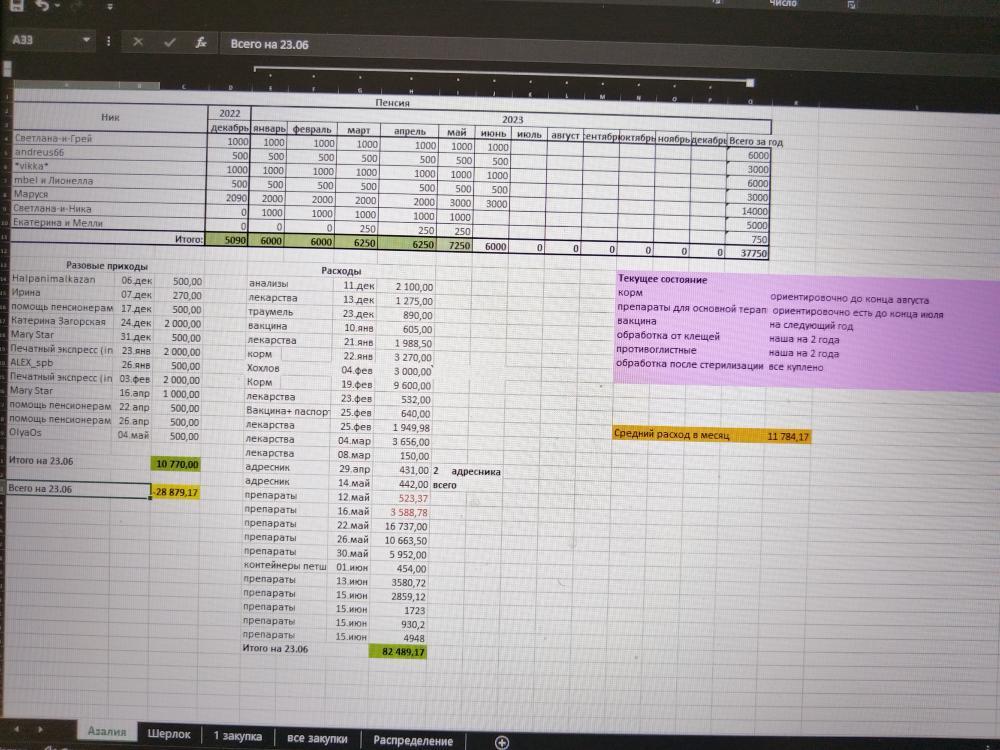The height and width of the screenshot is (750, 1000).
Task: Click the Insert Function fx icon
Action: tap(201, 43)
